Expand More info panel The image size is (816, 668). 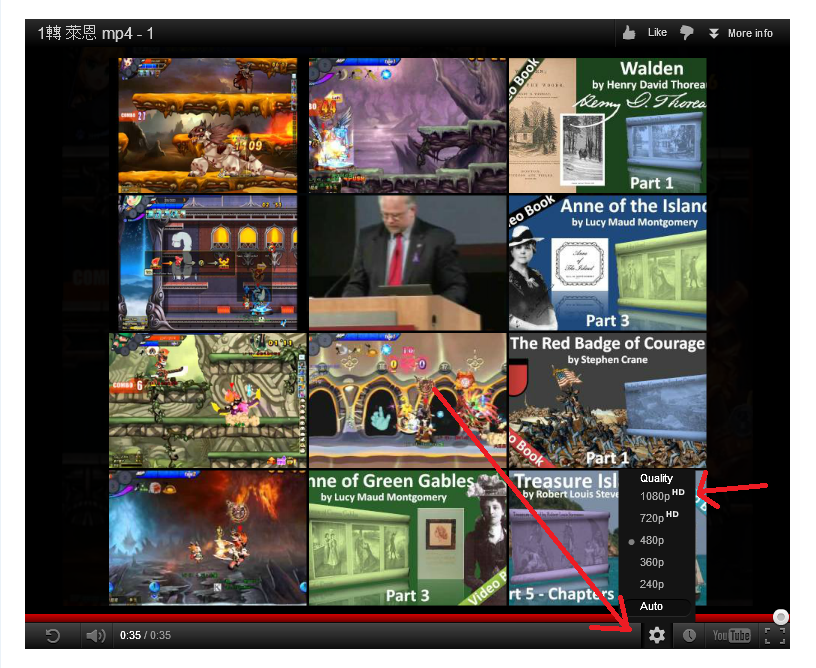[x=741, y=33]
